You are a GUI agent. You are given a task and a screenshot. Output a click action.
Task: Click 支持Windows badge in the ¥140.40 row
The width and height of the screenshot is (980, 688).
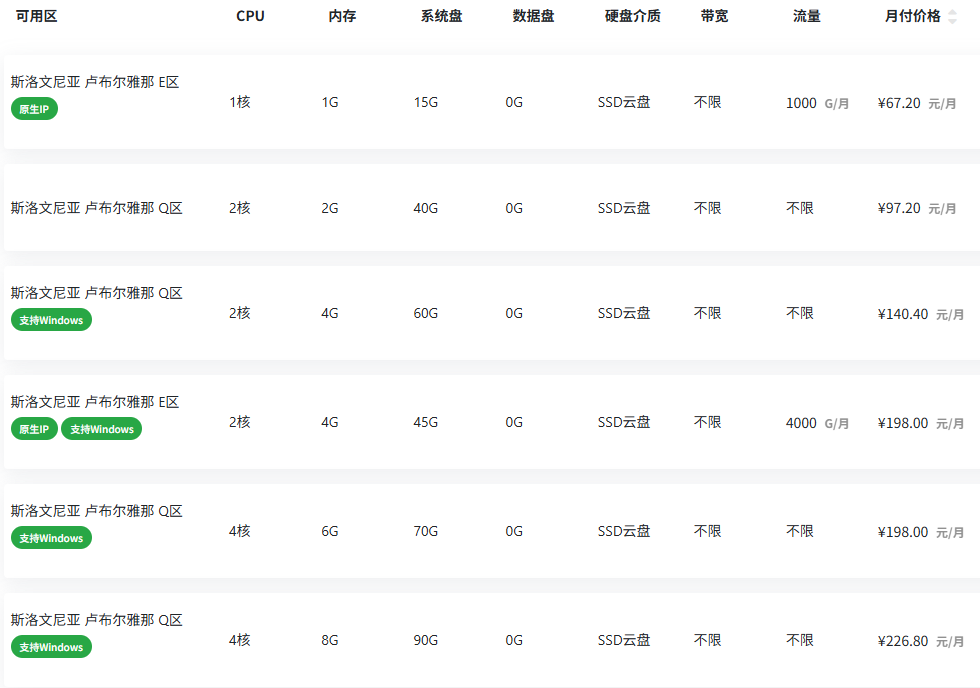(51, 320)
